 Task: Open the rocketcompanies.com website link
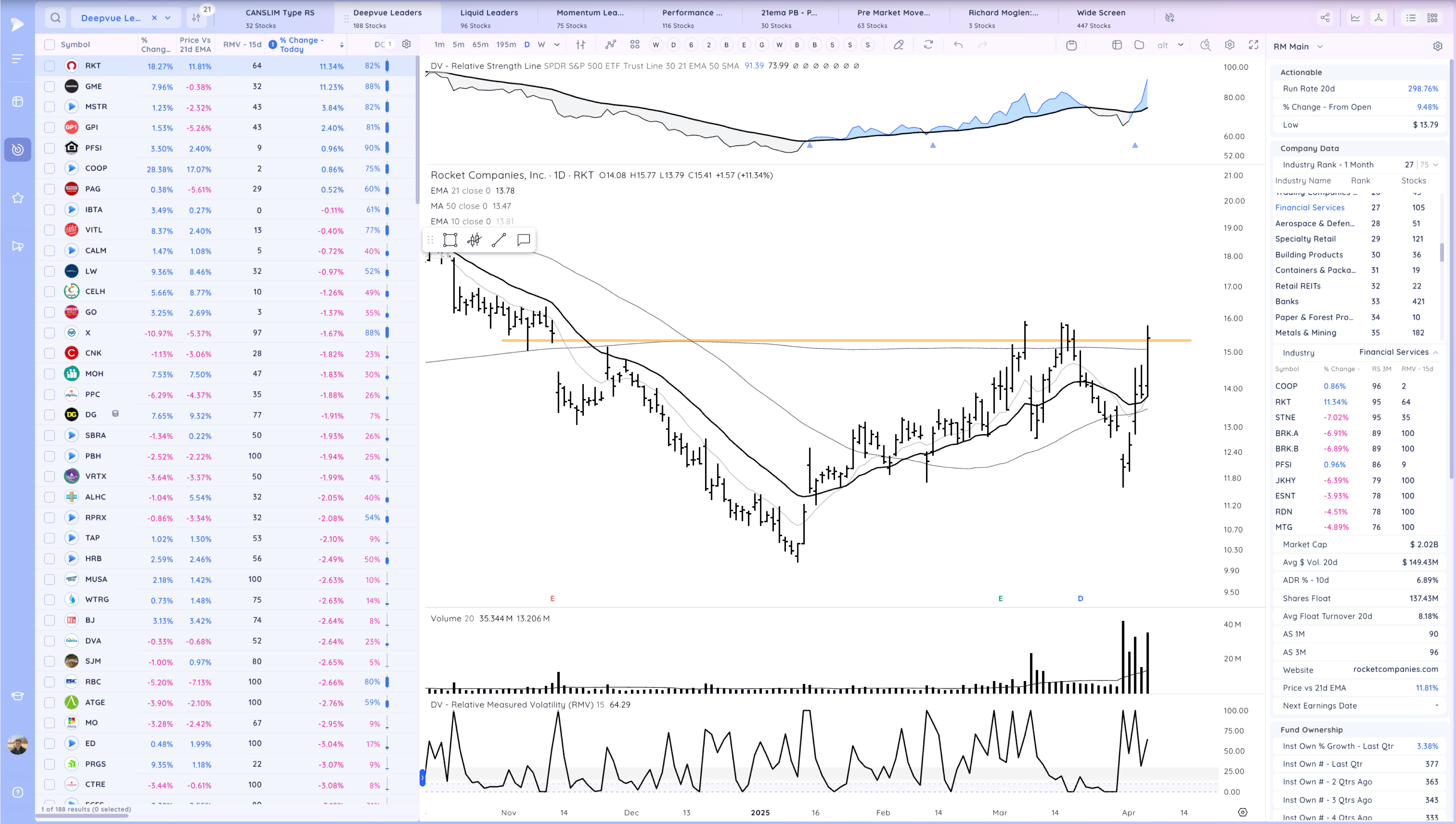pyautogui.click(x=1396, y=669)
